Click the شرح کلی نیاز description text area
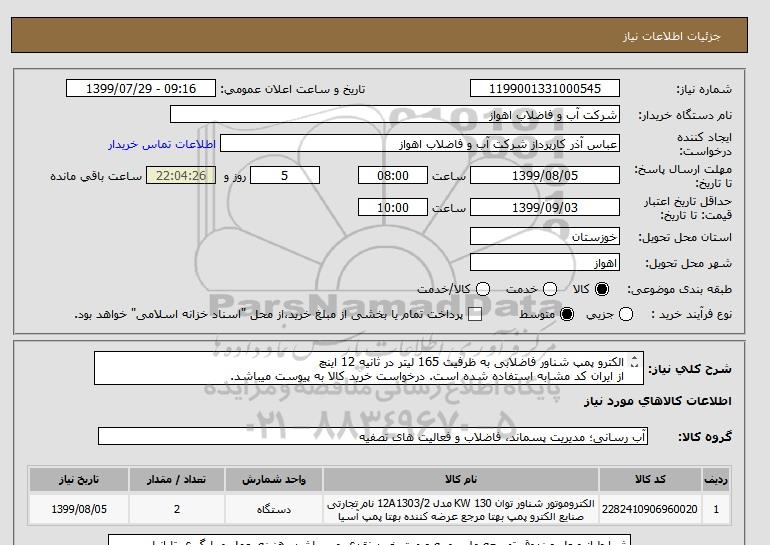 369,368
